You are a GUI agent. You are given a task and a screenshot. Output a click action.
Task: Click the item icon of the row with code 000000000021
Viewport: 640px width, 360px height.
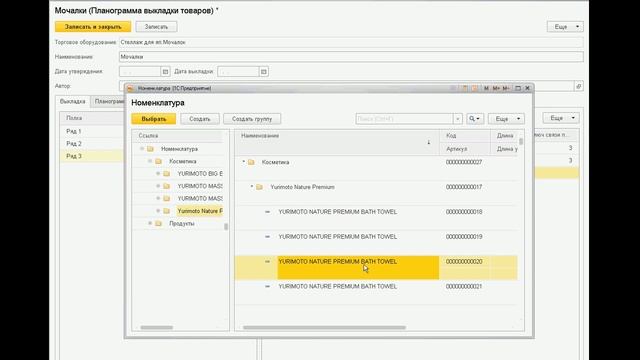click(x=267, y=287)
